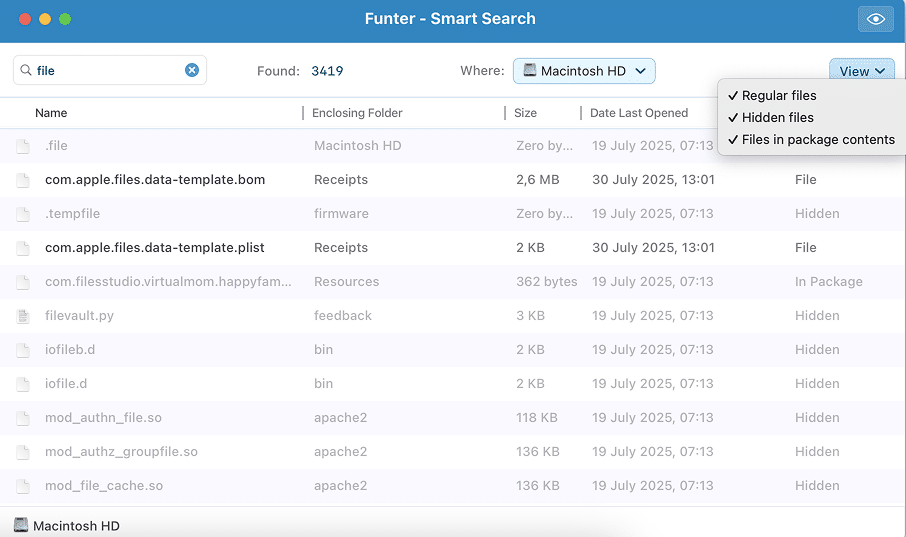This screenshot has width=906, height=537.
Task: Click Macintosh HD in the bottom path bar
Action: [x=76, y=525]
